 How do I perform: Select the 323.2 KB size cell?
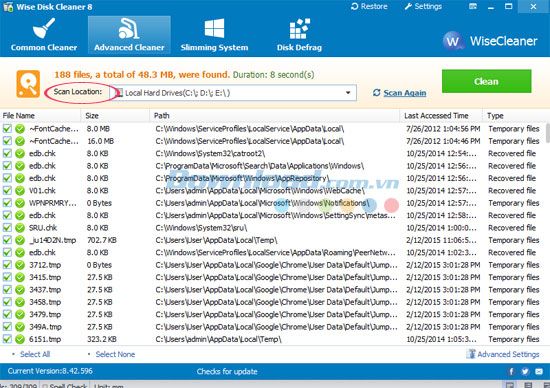[x=102, y=339]
